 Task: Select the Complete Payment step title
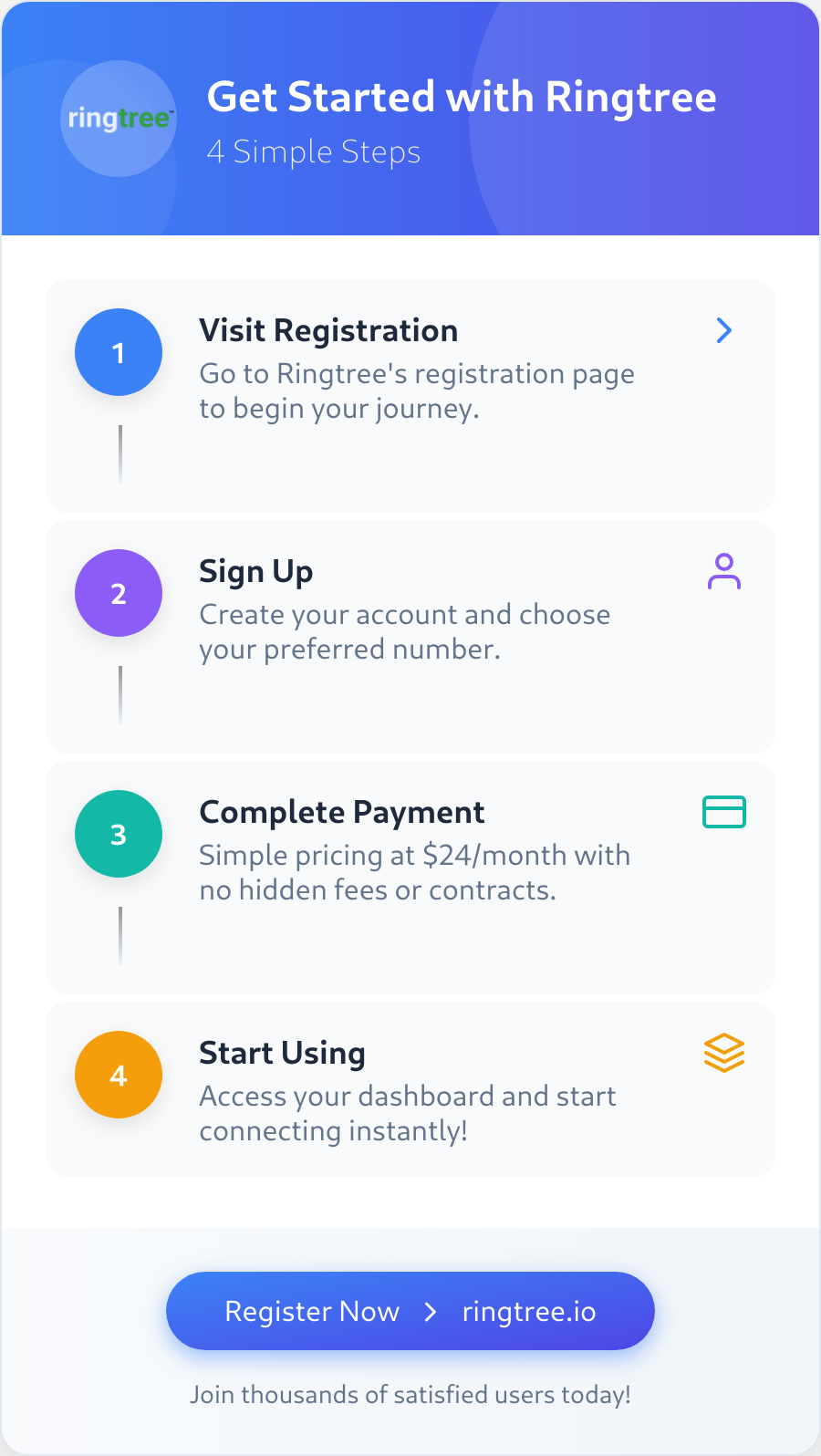[x=342, y=812]
